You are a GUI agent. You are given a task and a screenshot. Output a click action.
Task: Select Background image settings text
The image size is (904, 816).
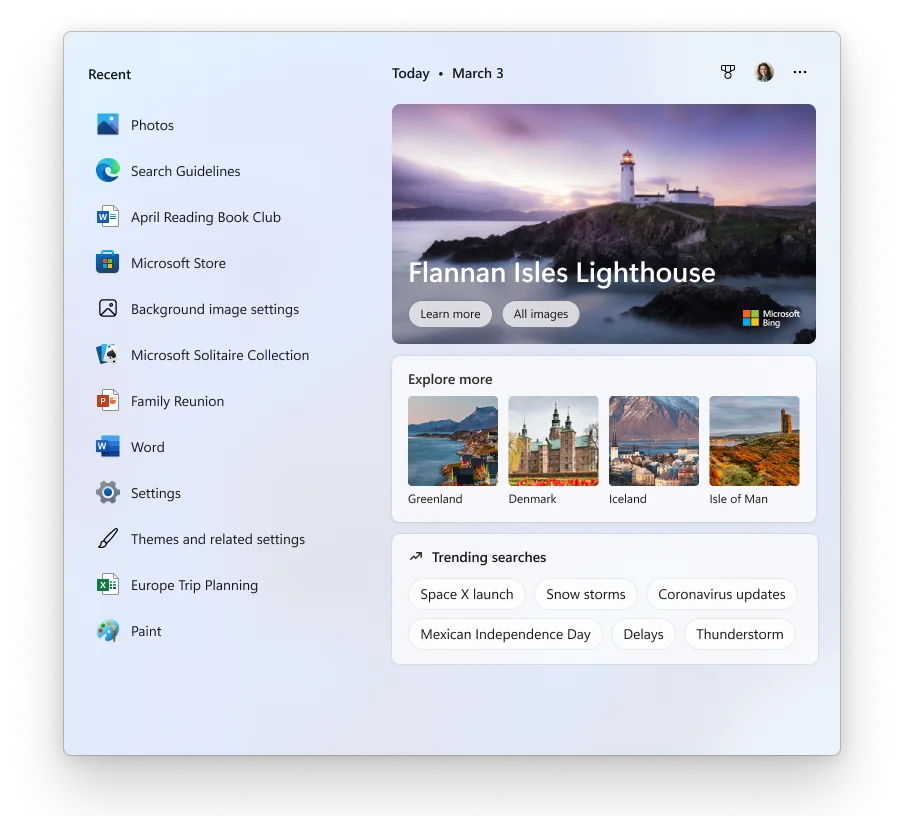(x=214, y=309)
